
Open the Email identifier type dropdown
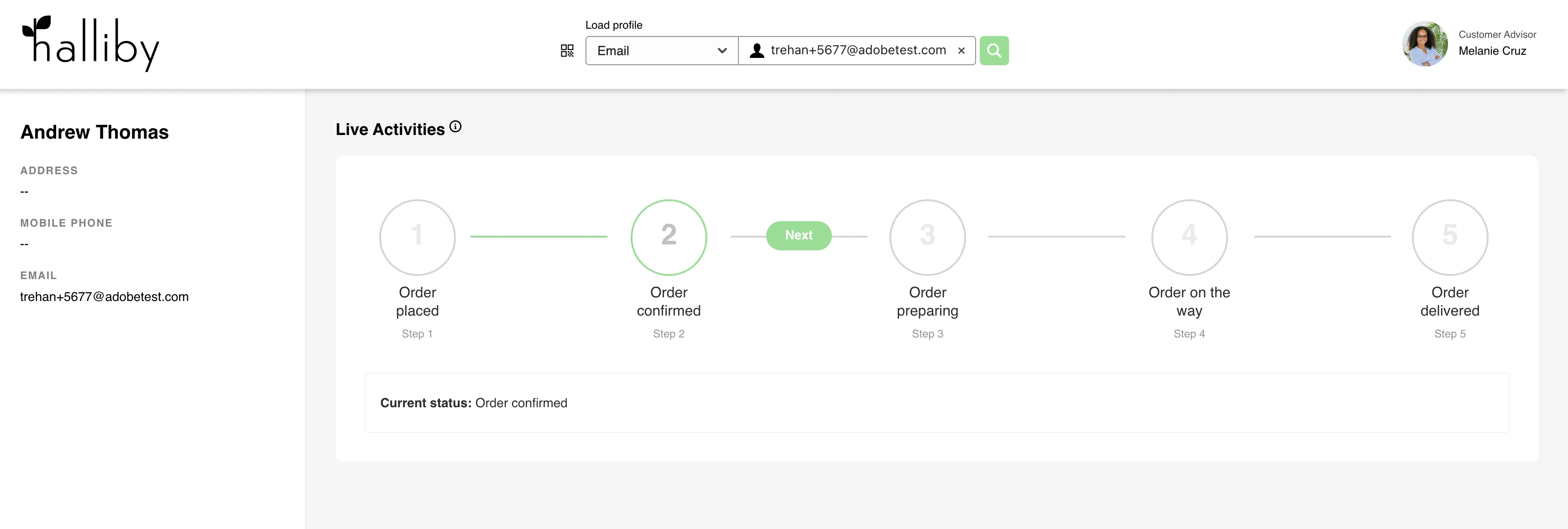(x=662, y=51)
